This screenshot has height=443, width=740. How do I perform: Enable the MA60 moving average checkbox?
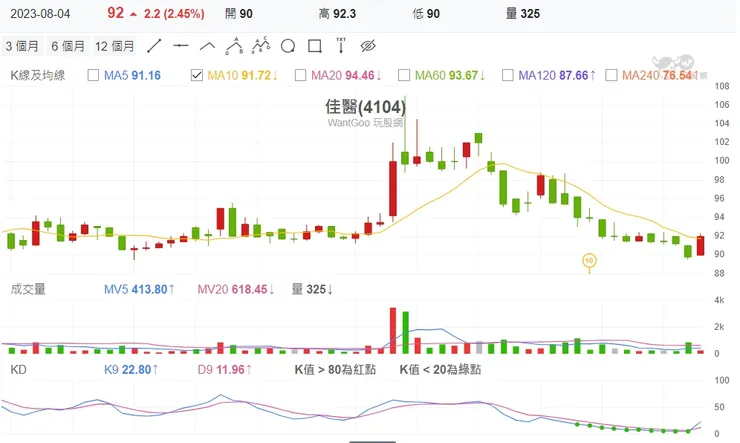(404, 75)
